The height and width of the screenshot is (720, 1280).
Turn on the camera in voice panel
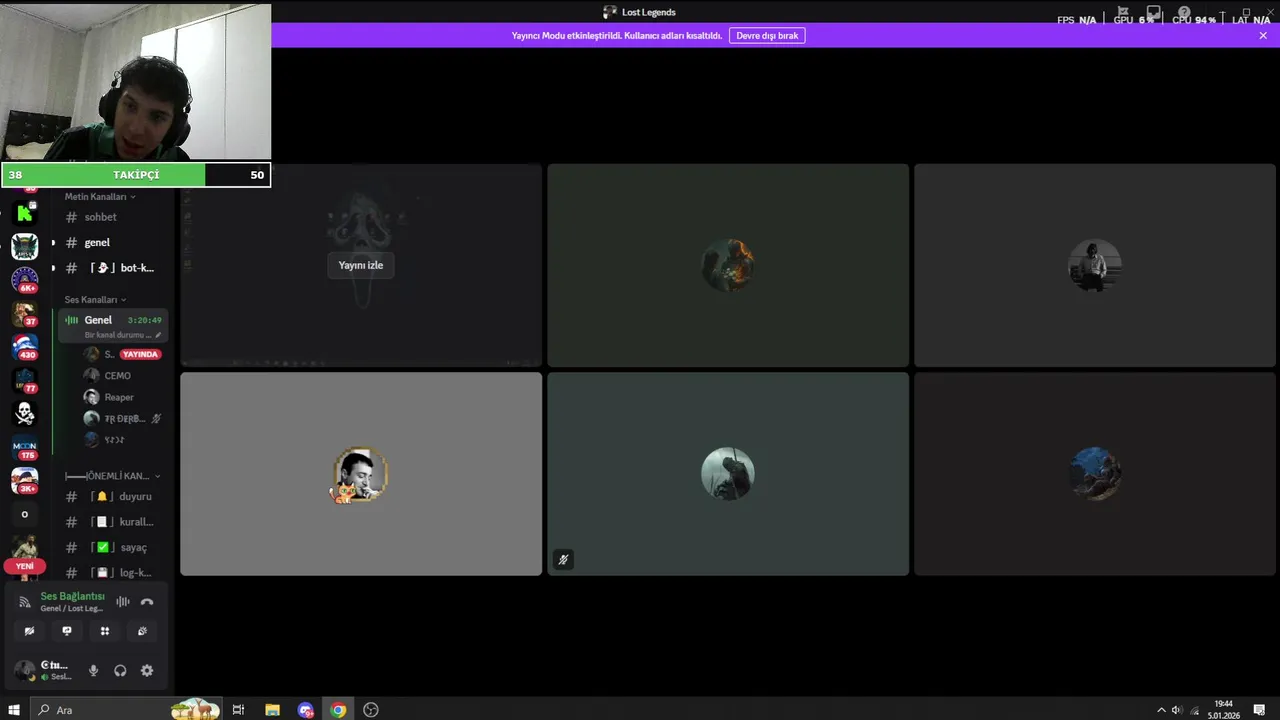tap(29, 631)
